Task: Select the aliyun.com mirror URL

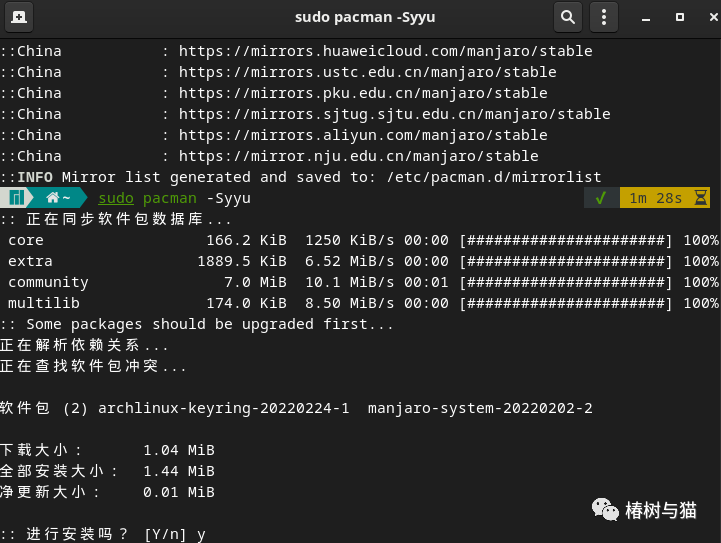Action: (363, 135)
